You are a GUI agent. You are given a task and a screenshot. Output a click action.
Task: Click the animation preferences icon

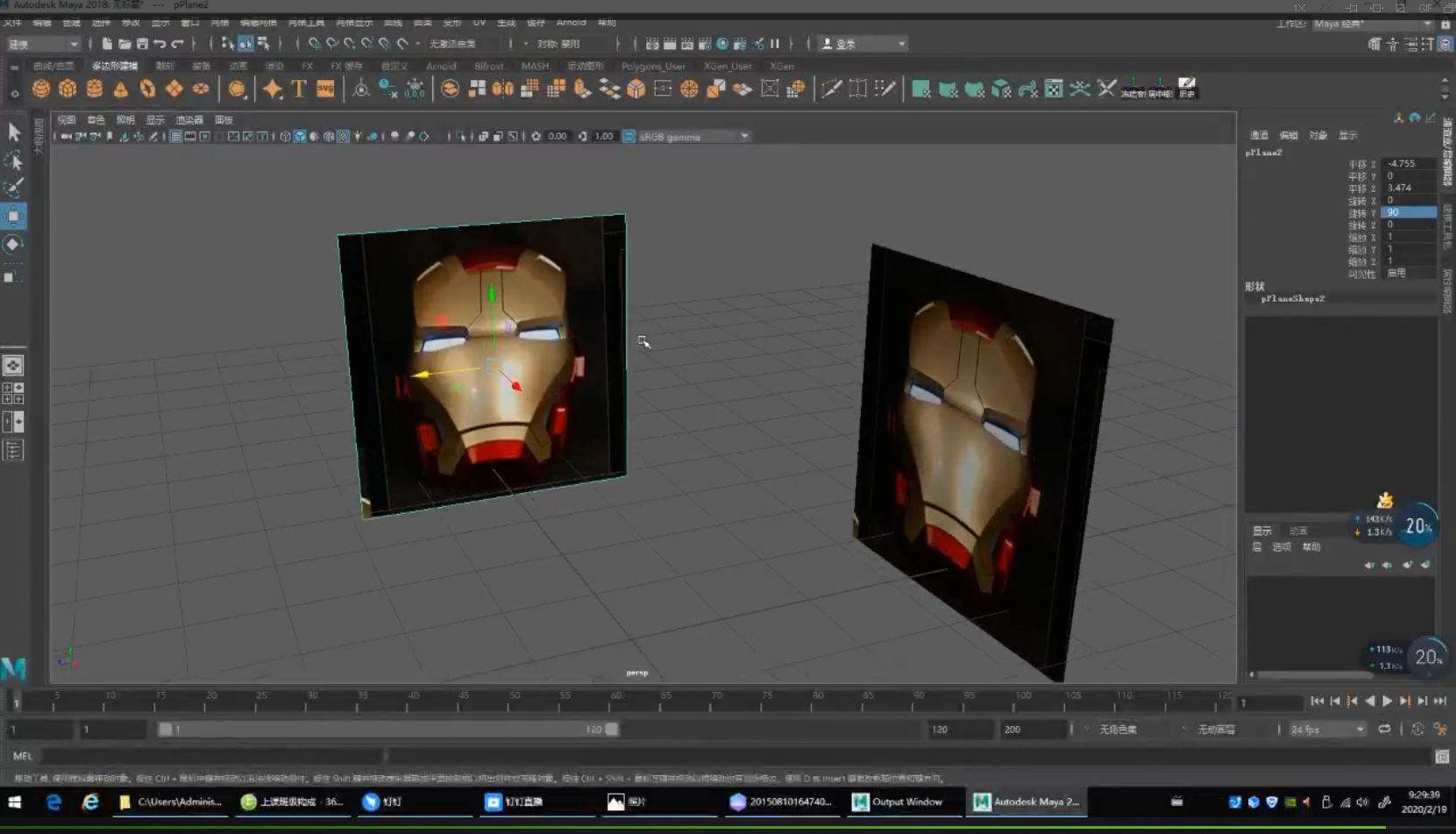pos(1439,729)
